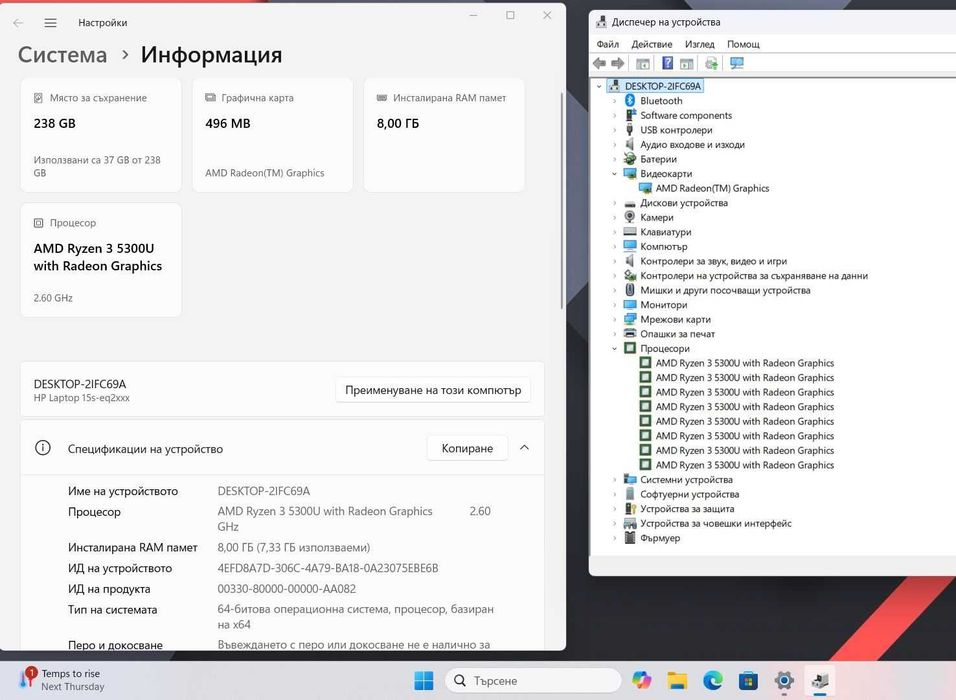This screenshot has height=700, width=956.
Task: Click the Графична карта 496 MB card
Action: 273,135
